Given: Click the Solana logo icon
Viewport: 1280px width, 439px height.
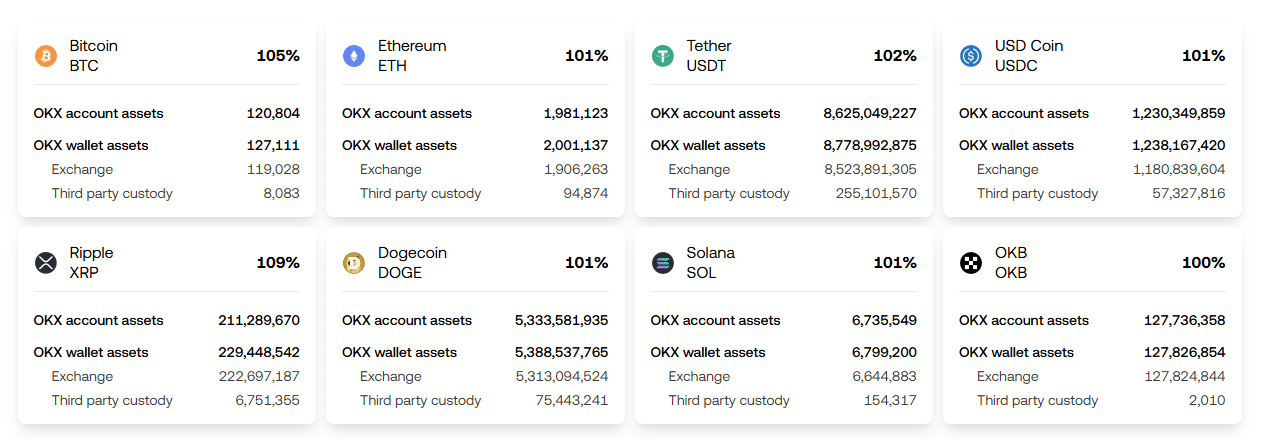Looking at the screenshot, I should pos(663,263).
